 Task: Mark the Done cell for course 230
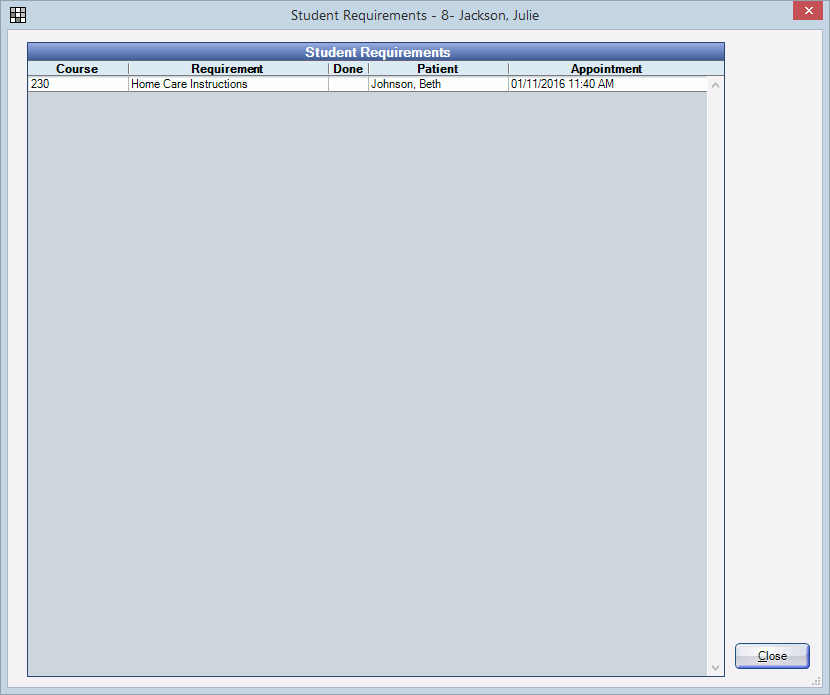pyautogui.click(x=347, y=84)
